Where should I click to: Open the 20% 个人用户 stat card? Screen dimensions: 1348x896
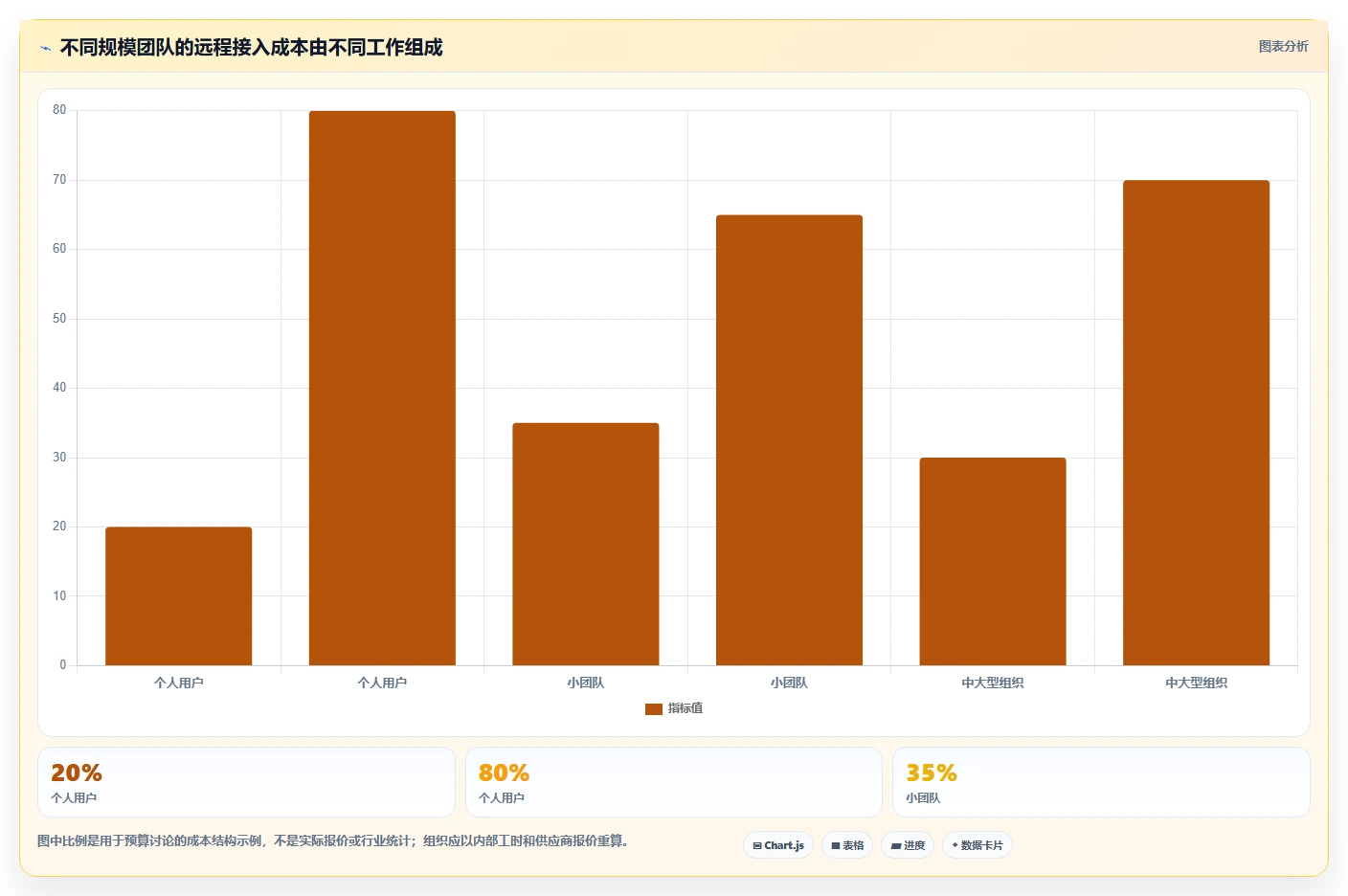(246, 782)
